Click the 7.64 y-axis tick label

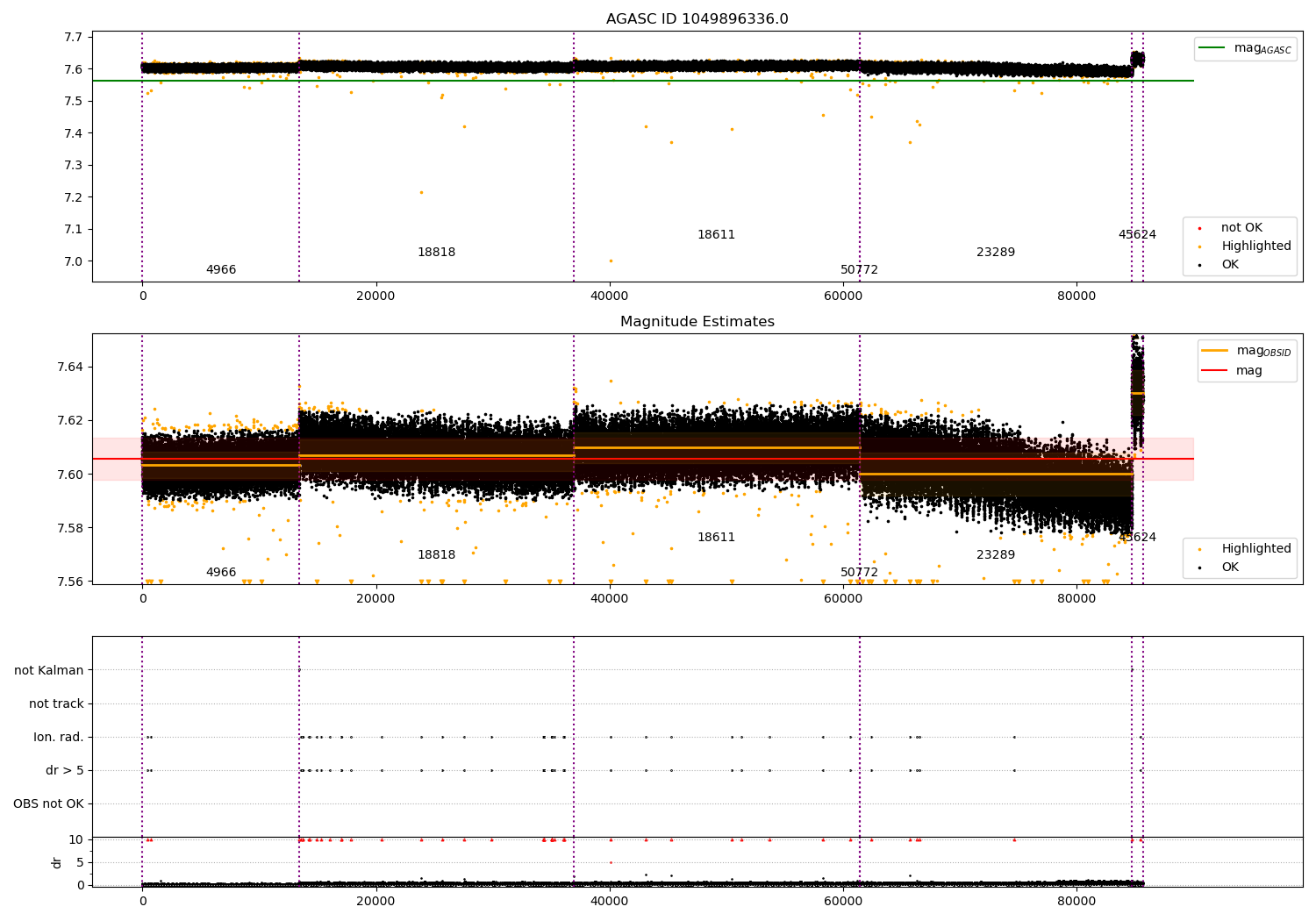point(70,367)
